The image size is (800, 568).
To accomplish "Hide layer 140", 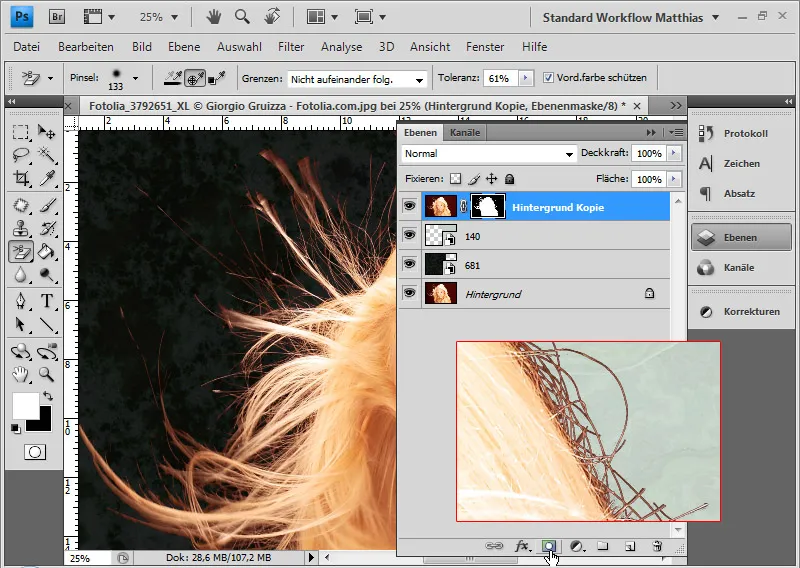I will (x=409, y=235).
